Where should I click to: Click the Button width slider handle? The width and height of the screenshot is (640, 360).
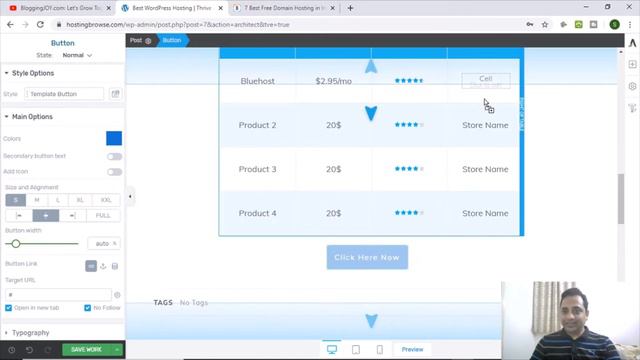tap(16, 244)
